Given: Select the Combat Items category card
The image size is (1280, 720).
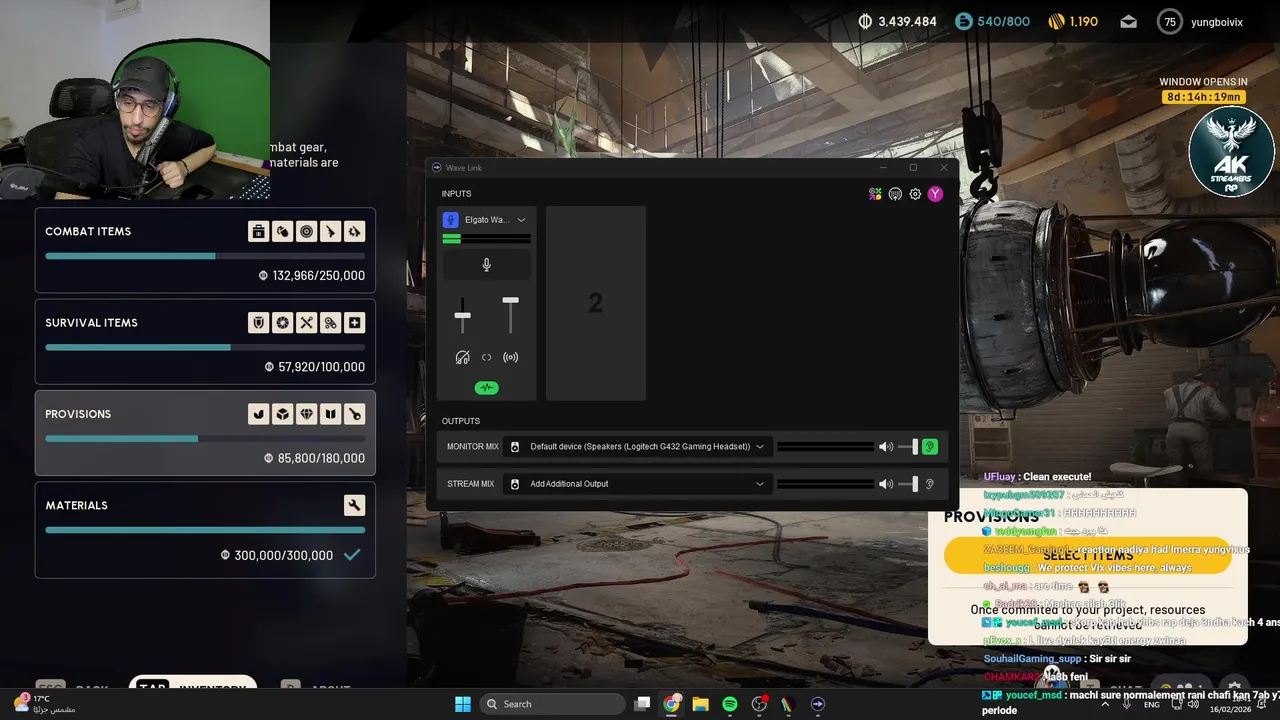Looking at the screenshot, I should click(x=205, y=251).
